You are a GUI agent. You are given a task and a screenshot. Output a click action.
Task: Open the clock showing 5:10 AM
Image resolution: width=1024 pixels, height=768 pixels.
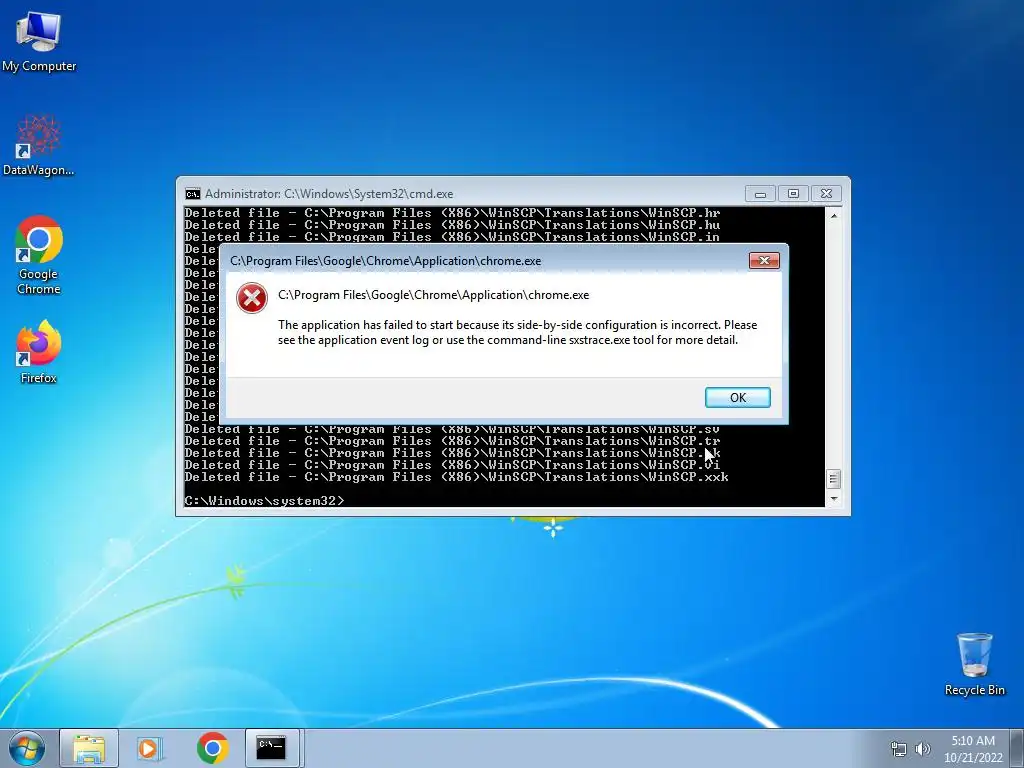pyautogui.click(x=973, y=741)
